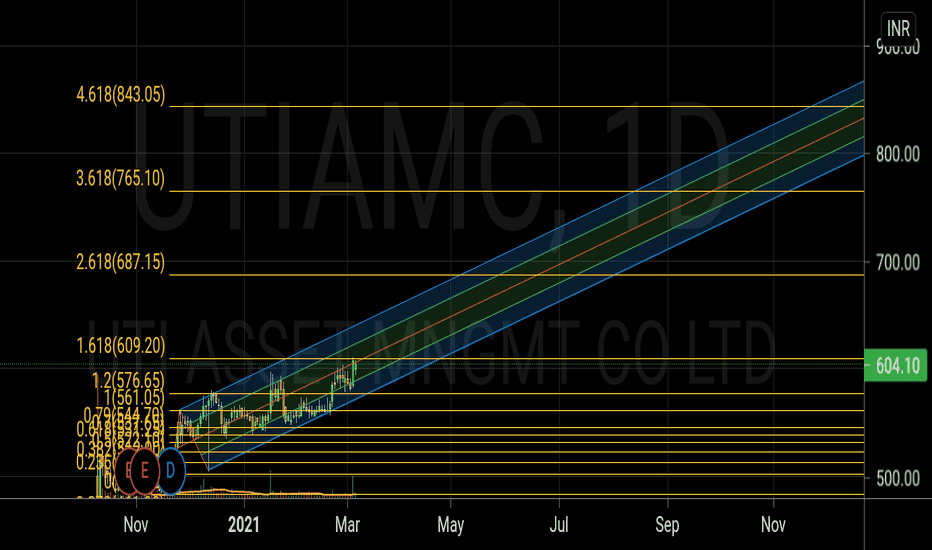Click the 2.618(687.15) Fibonacci level label
Screen dimensions: 932x550
(x=121, y=262)
